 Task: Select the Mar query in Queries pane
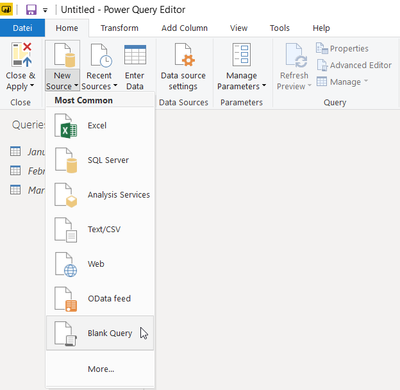[x=27, y=190]
